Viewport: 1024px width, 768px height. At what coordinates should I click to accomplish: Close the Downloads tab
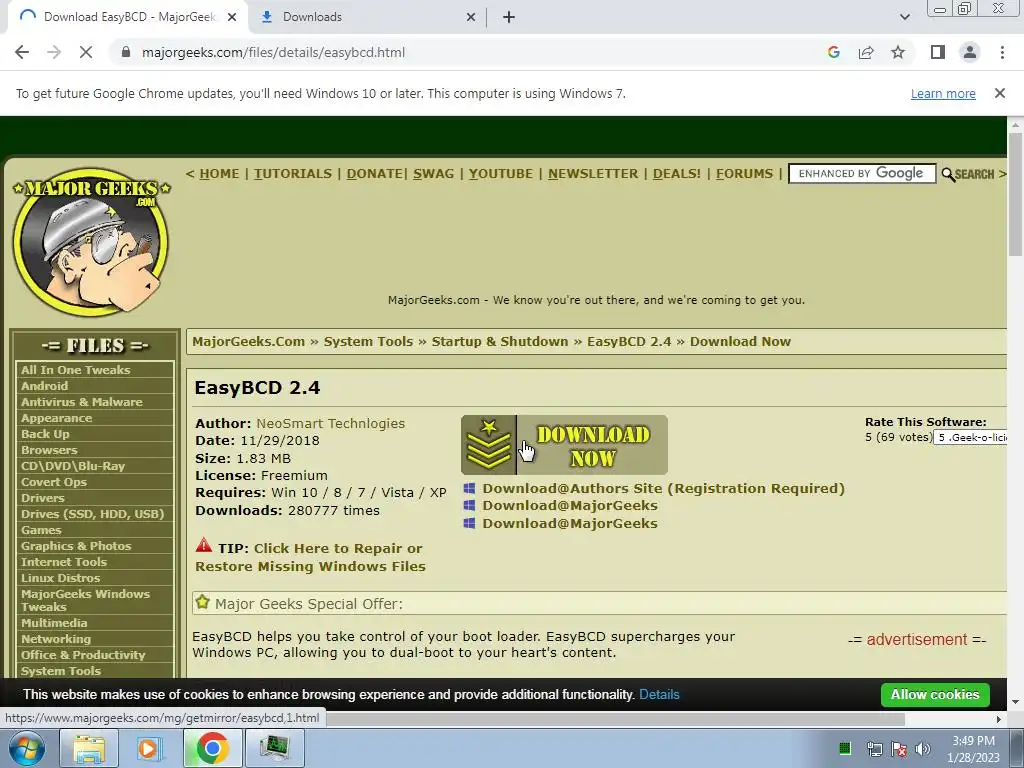(x=470, y=17)
